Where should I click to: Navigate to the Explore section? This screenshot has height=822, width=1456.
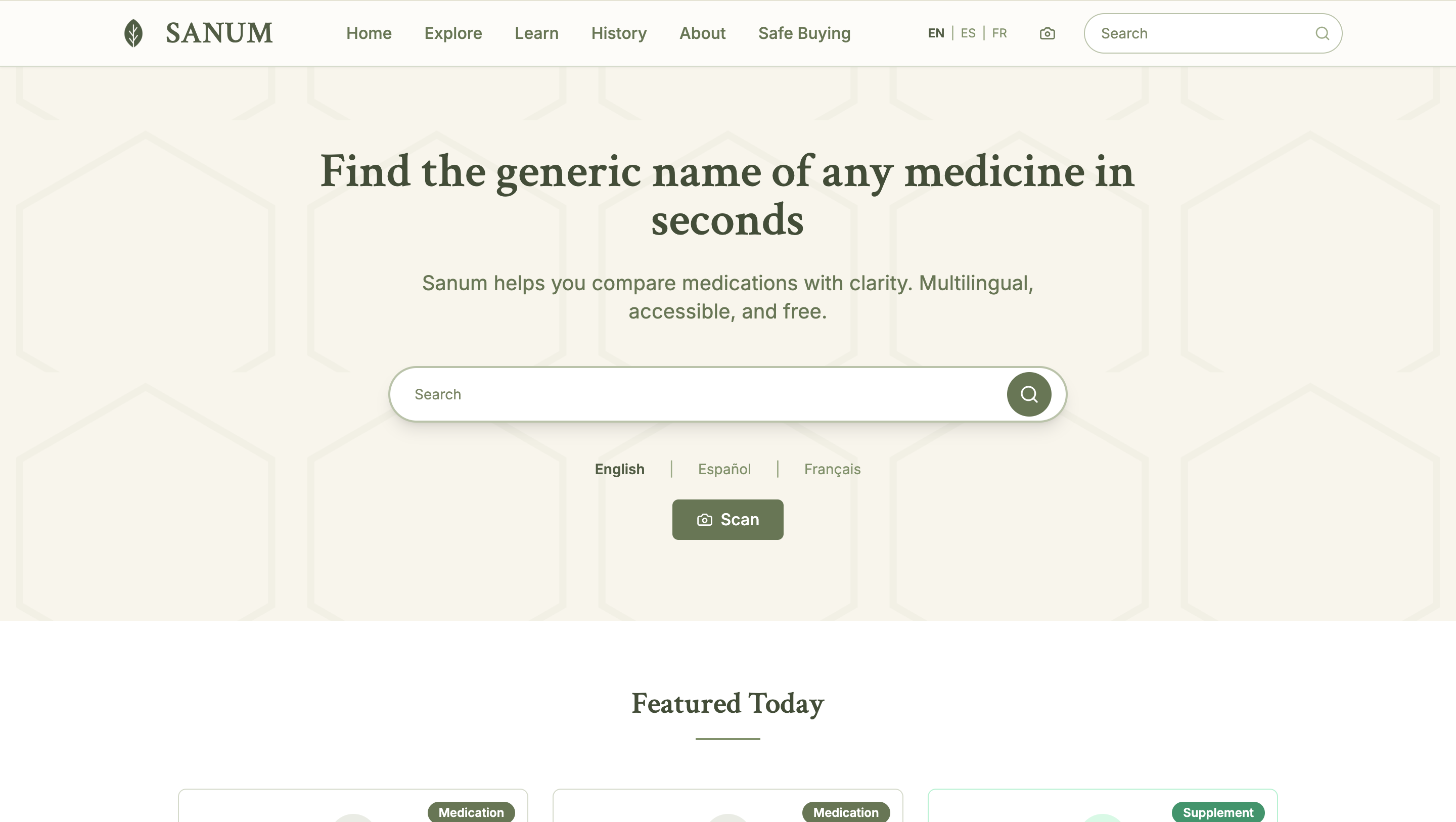click(453, 33)
